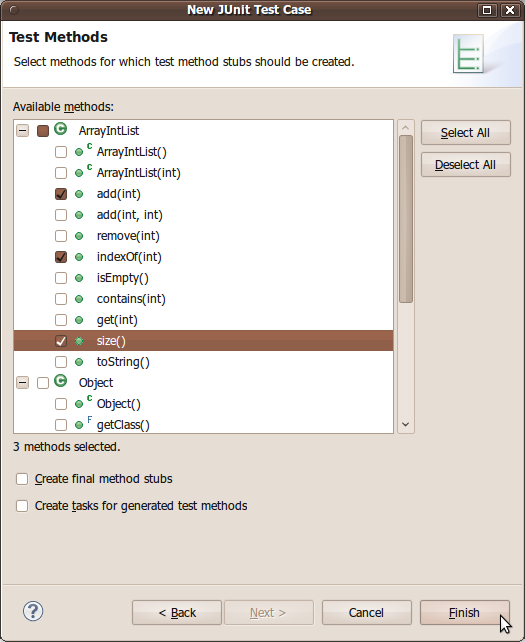
Task: Check the Object class checkbox
Action: [x=43, y=383]
